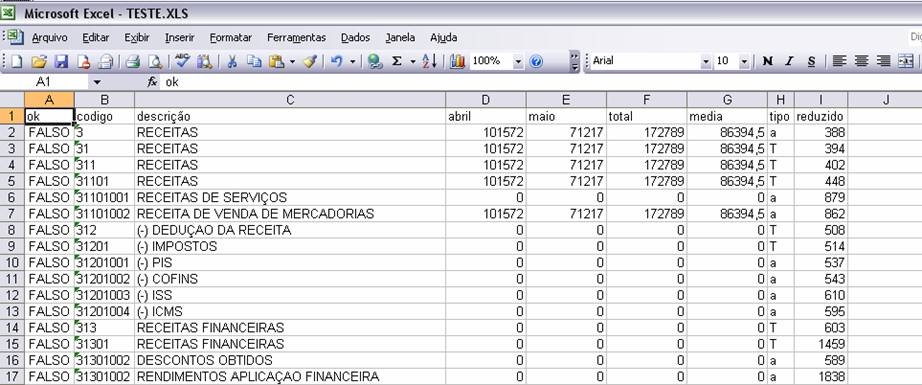Image resolution: width=922 pixels, height=385 pixels.
Task: Select cell (-) COFINS
Action: [290, 279]
